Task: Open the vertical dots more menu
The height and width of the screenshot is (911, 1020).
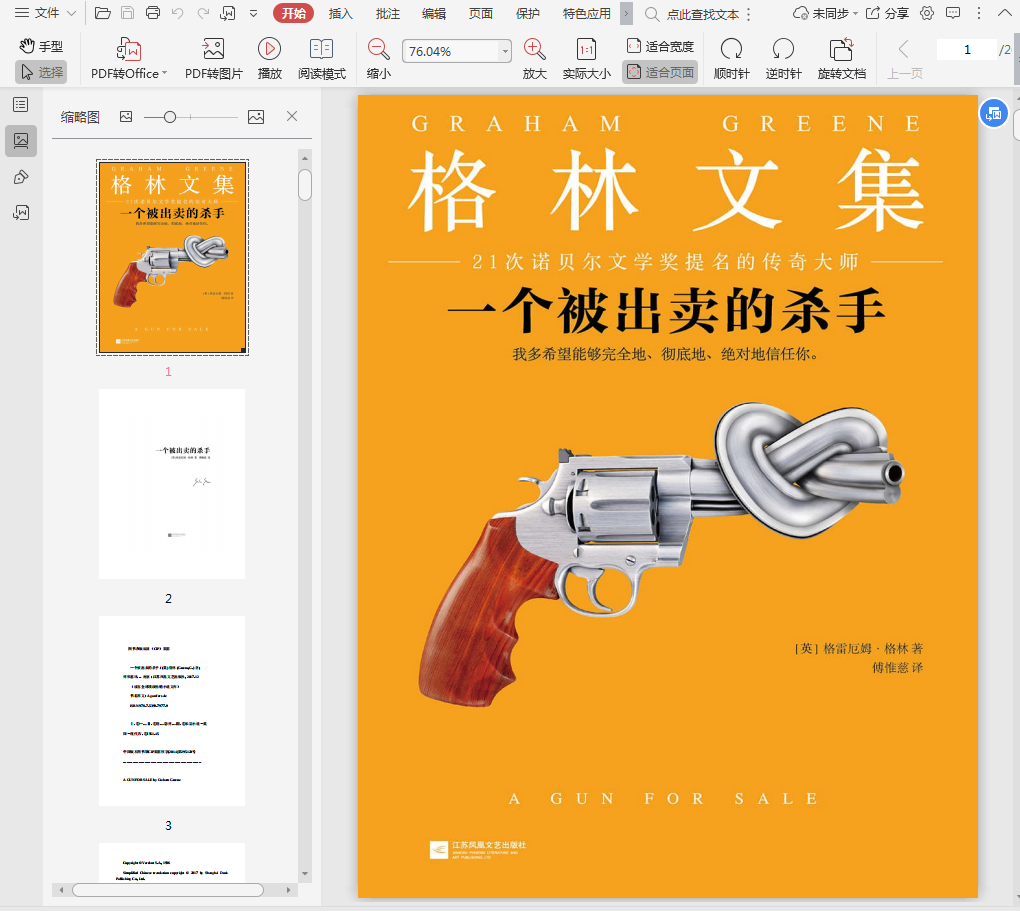Action: 979,13
